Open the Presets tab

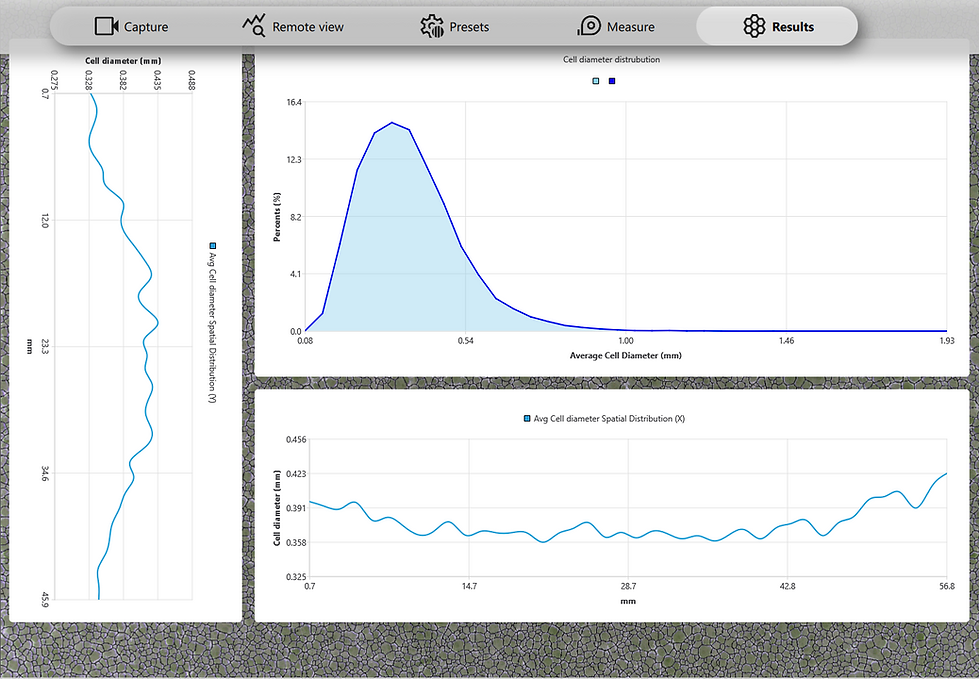[454, 27]
